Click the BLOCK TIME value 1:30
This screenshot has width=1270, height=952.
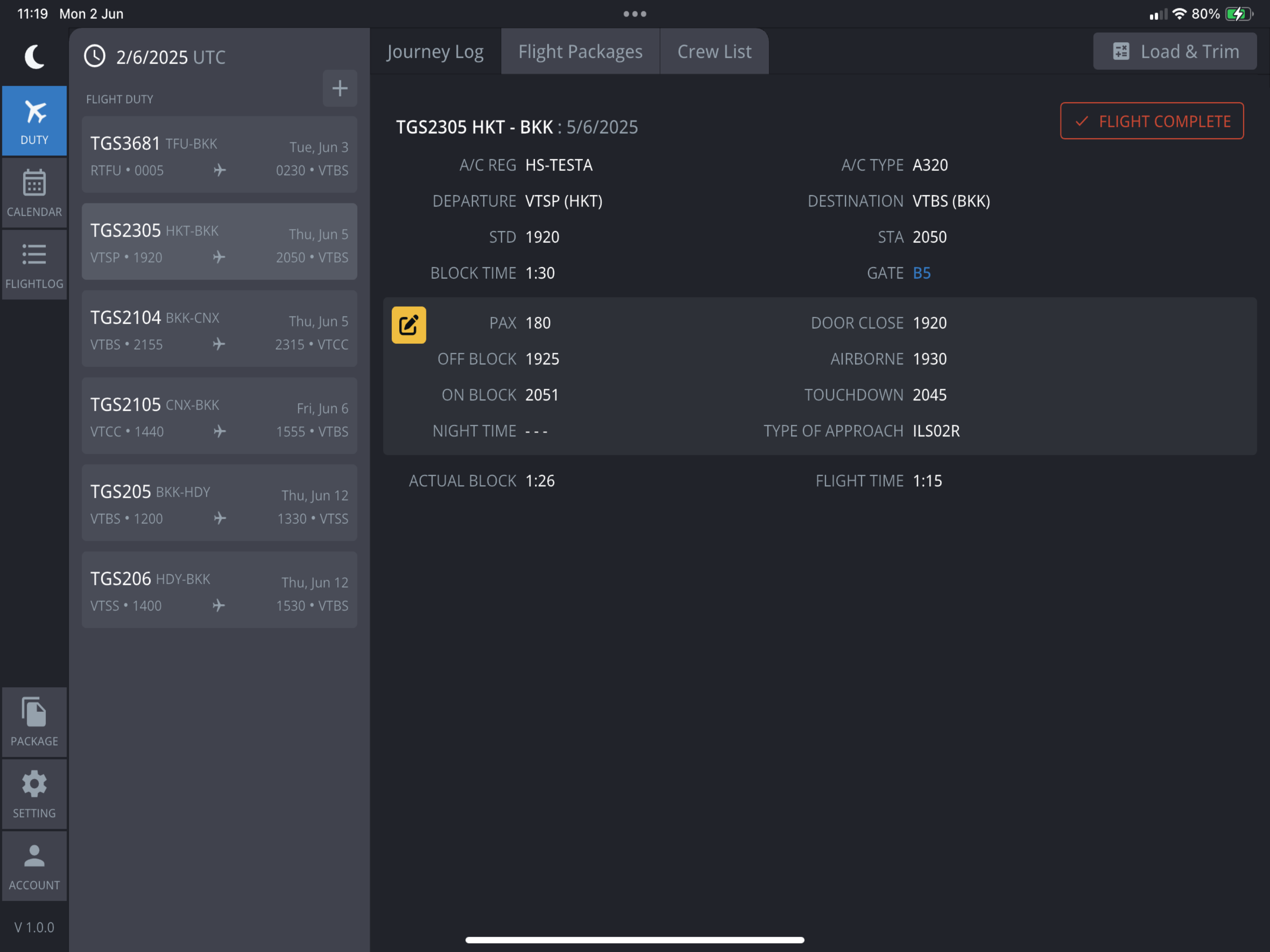[540, 273]
